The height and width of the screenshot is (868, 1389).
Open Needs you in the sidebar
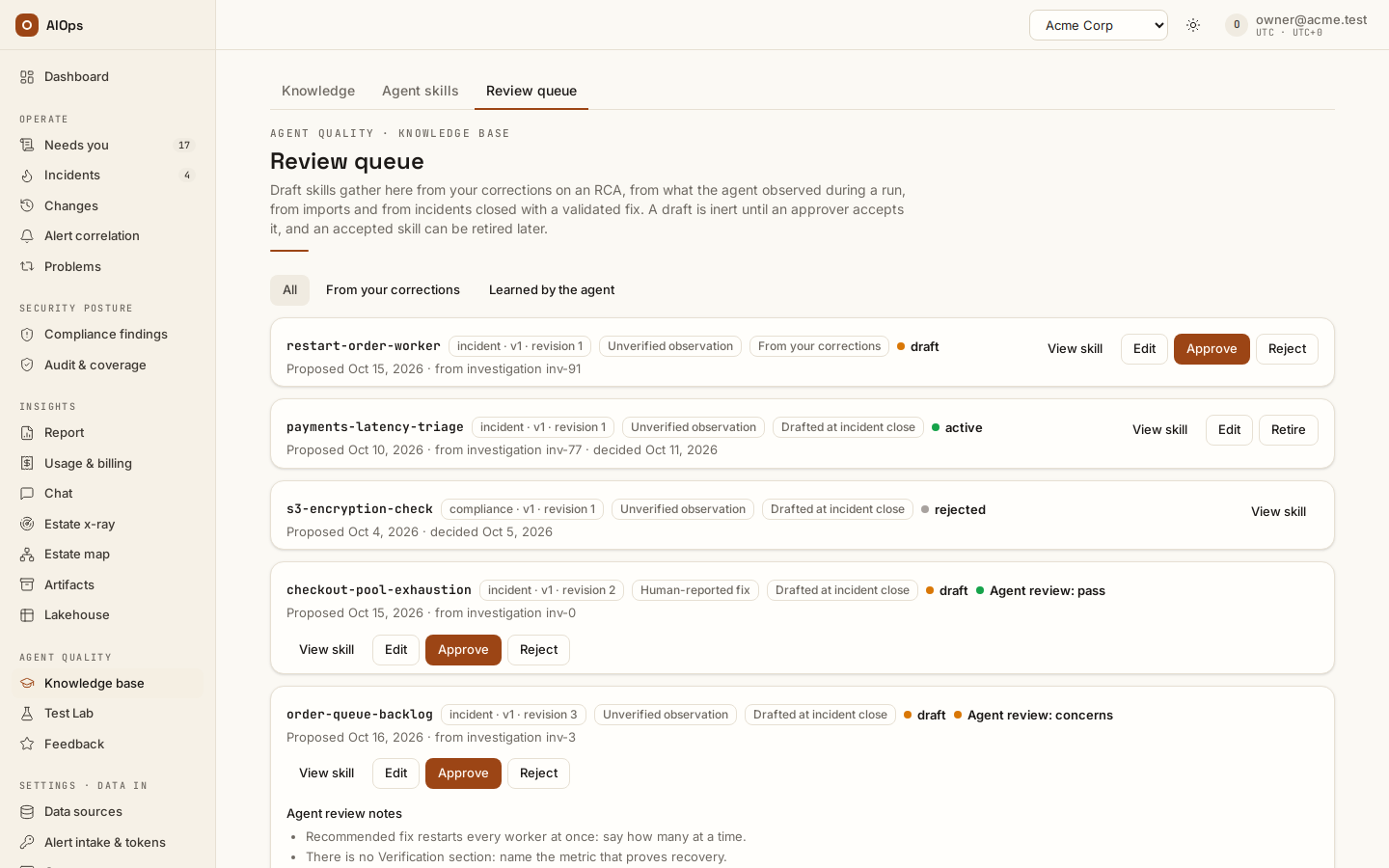coord(108,145)
